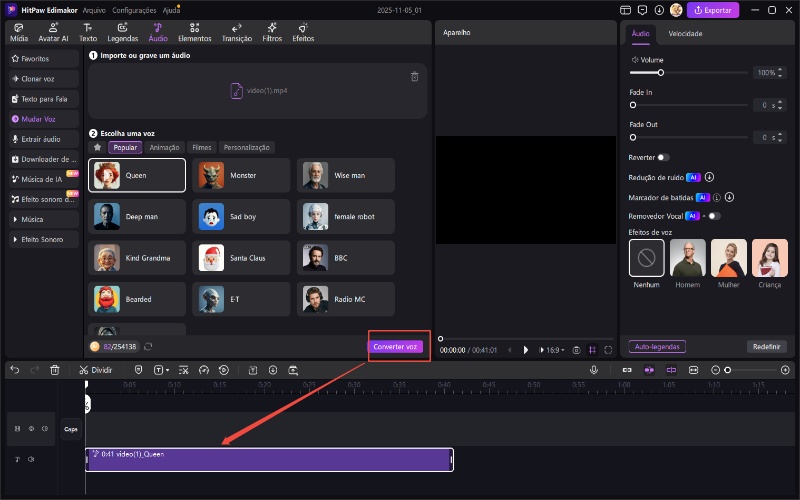Toggle the Reverter switch
The height and width of the screenshot is (500, 800).
click(x=663, y=157)
